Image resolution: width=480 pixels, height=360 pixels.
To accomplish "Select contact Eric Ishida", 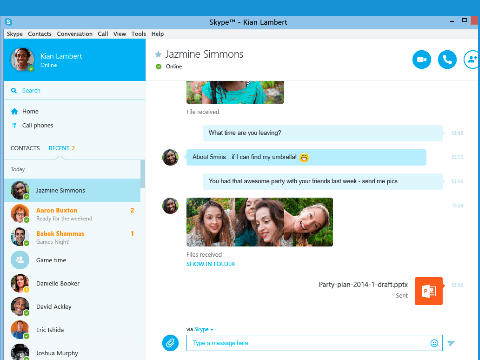I will [72, 330].
